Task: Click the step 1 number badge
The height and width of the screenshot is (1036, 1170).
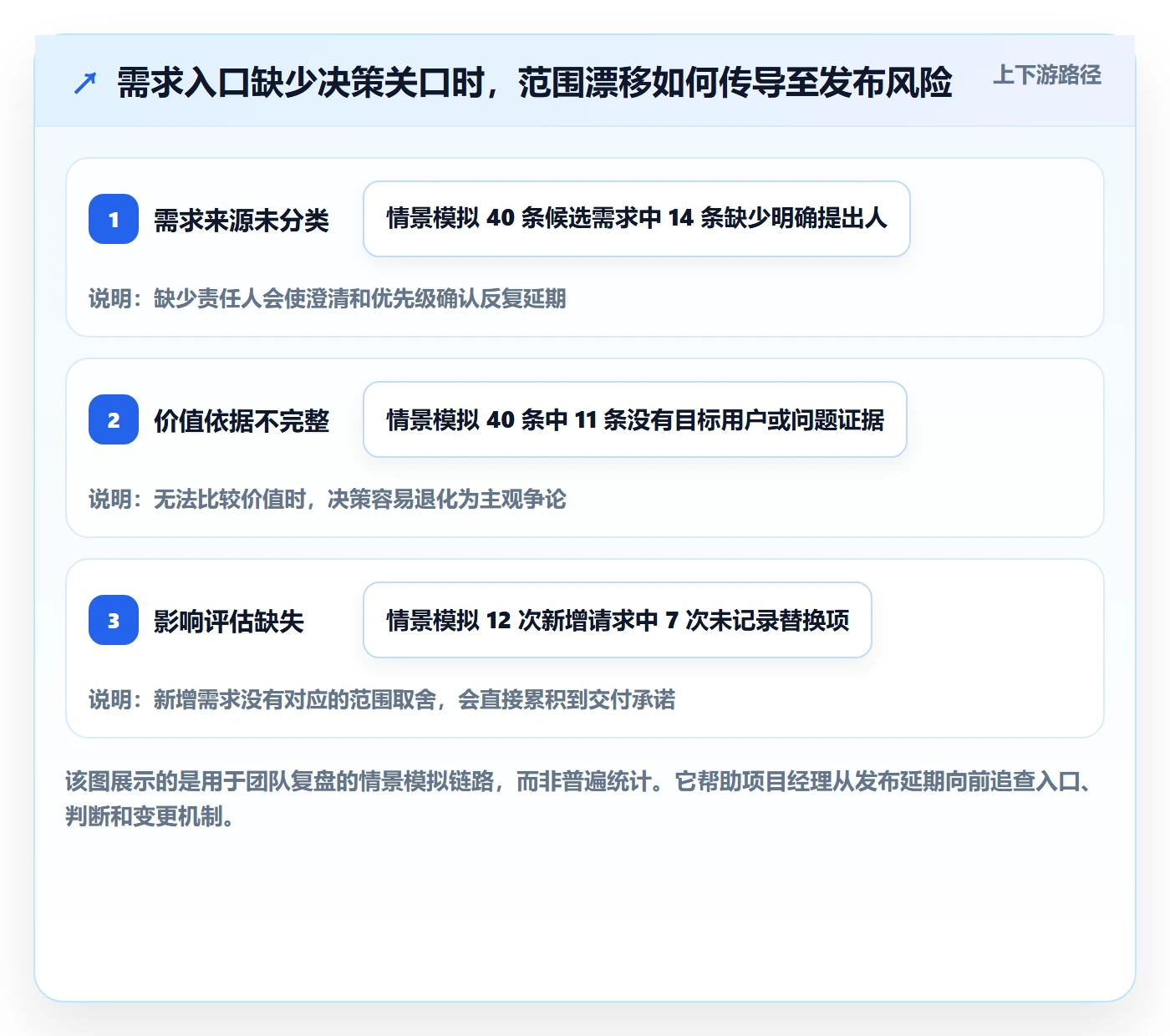Action: point(114,219)
